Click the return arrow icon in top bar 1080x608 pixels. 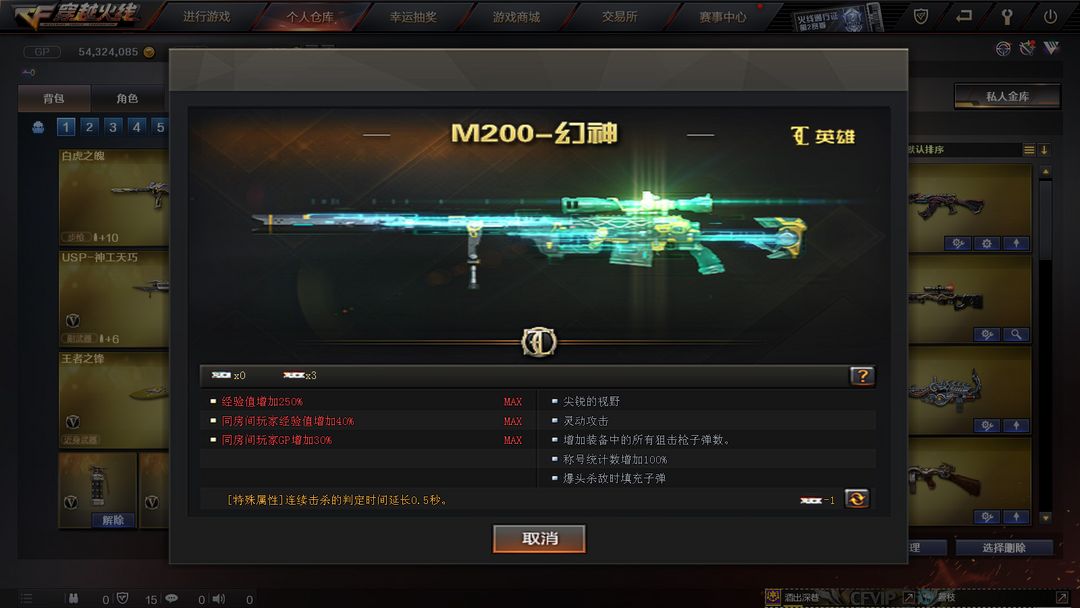(x=964, y=16)
